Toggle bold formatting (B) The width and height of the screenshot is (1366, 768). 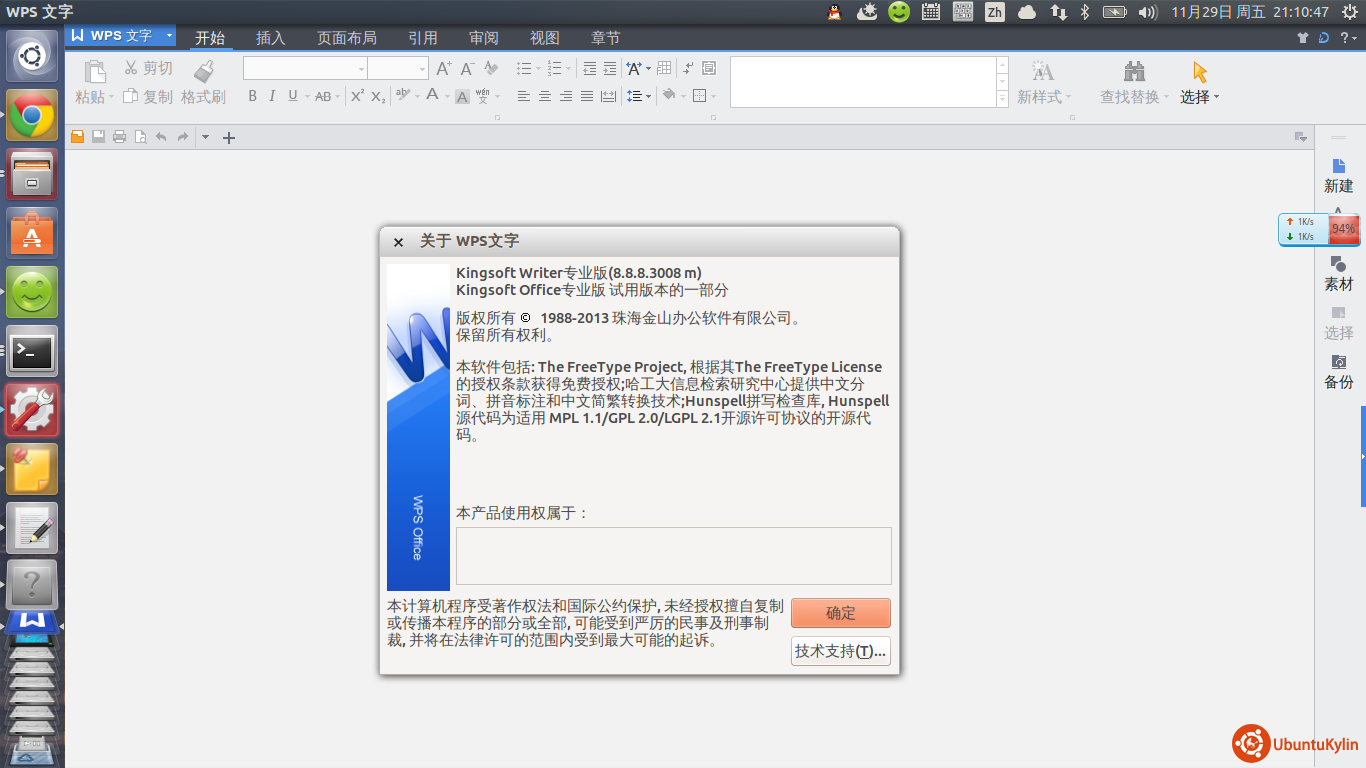pos(252,97)
